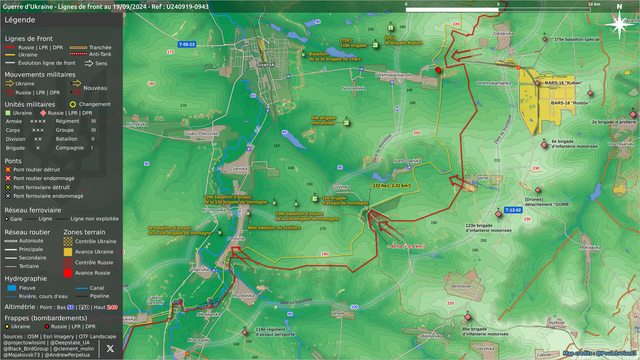
Task: Click the distance scale bar
Action: [x=498, y=9]
